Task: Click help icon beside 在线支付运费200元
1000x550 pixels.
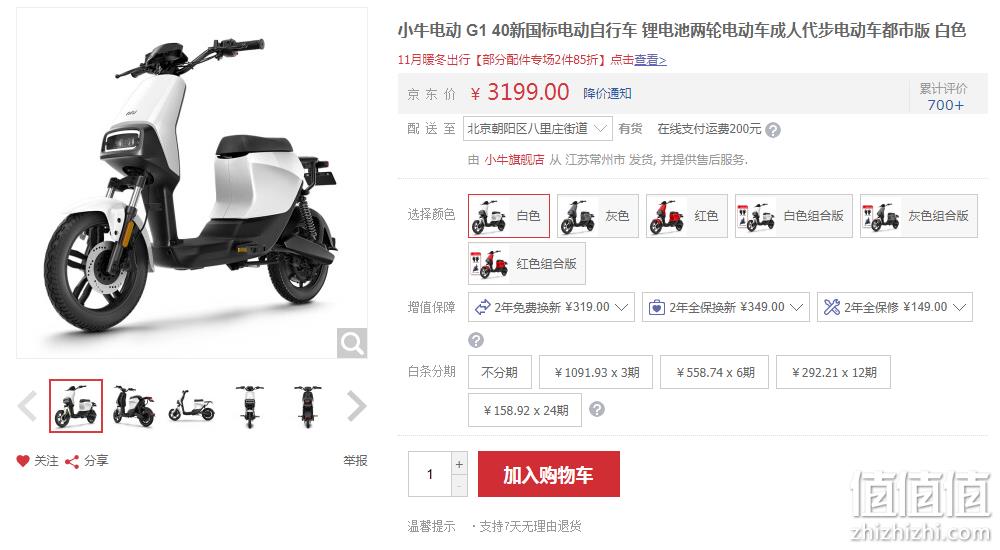Action: 772,130
